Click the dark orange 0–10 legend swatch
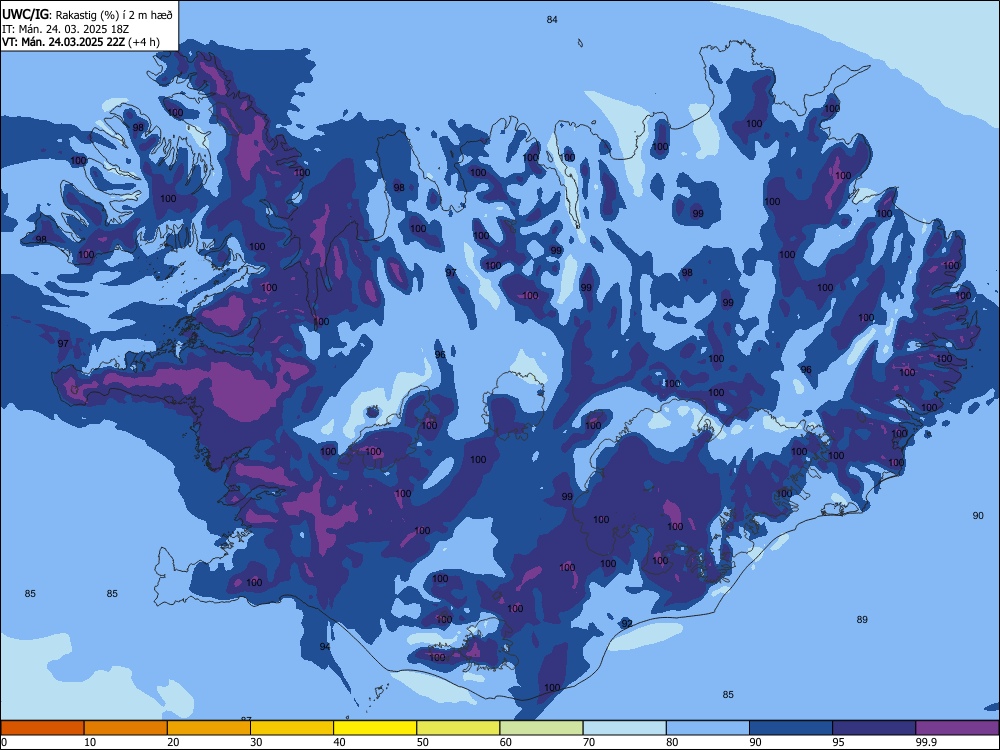The height and width of the screenshot is (750, 1000). [x=42, y=728]
